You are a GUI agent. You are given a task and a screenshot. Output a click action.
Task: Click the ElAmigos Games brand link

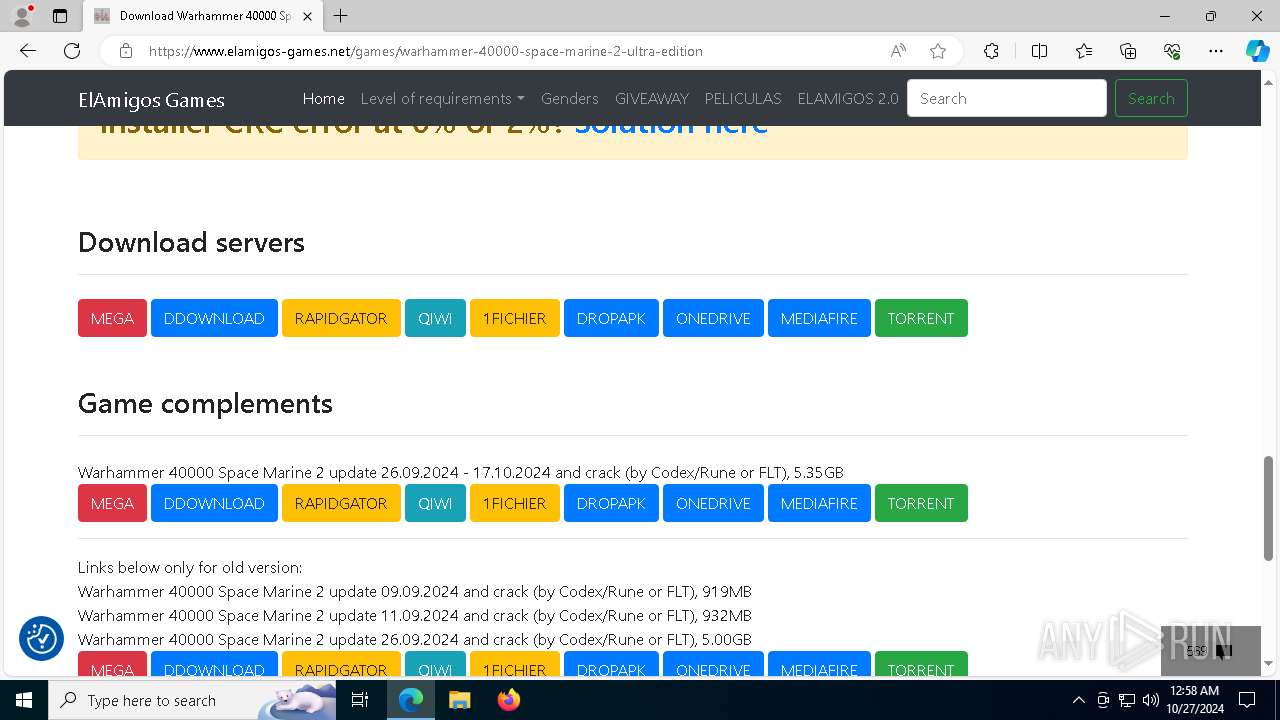point(151,99)
